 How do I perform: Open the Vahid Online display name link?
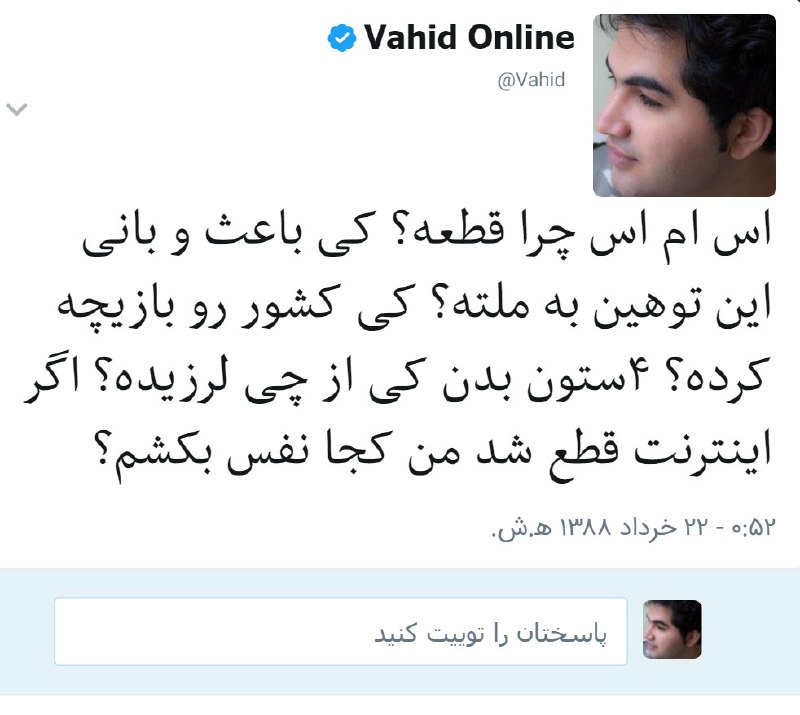[x=469, y=38]
